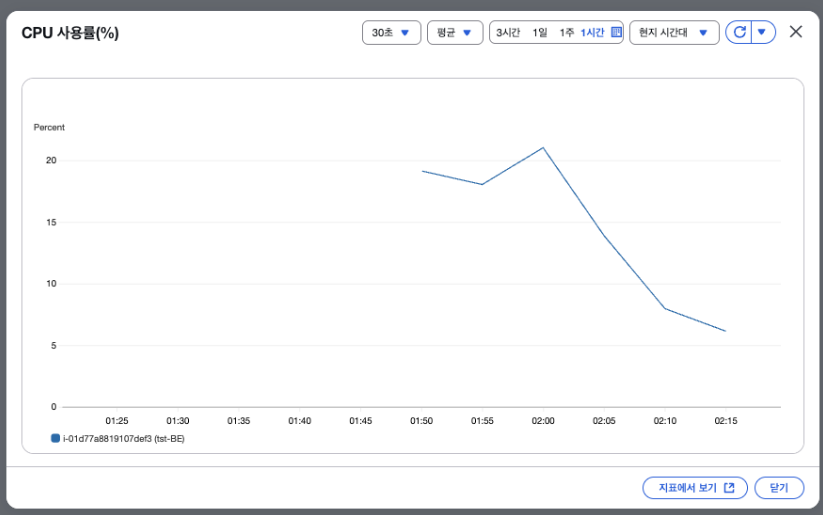Expand the refresh interval dropdown arrow
Screen dimensions: 823x515
[763, 33]
